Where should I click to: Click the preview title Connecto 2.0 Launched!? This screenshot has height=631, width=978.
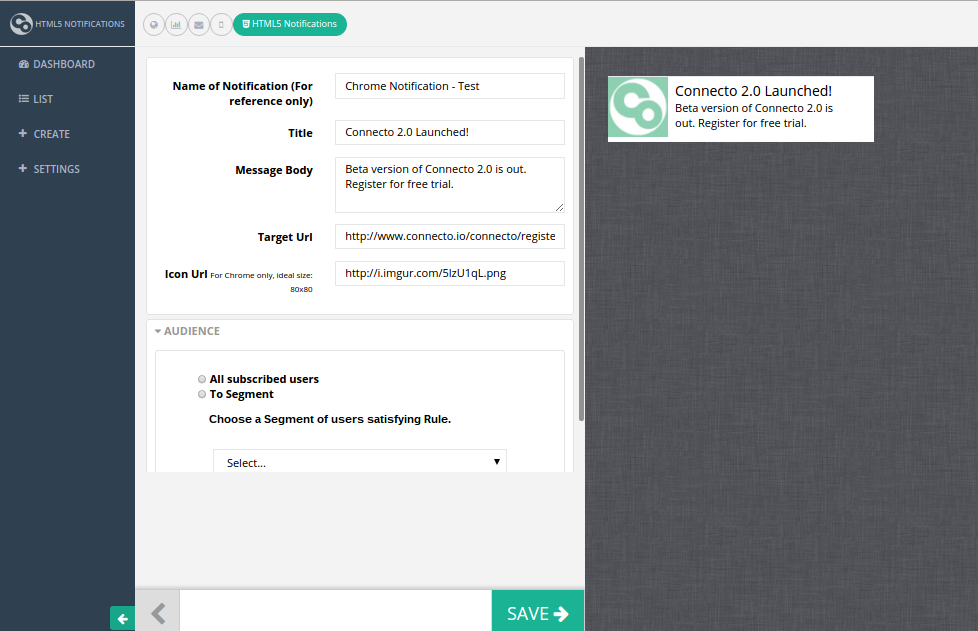click(753, 91)
